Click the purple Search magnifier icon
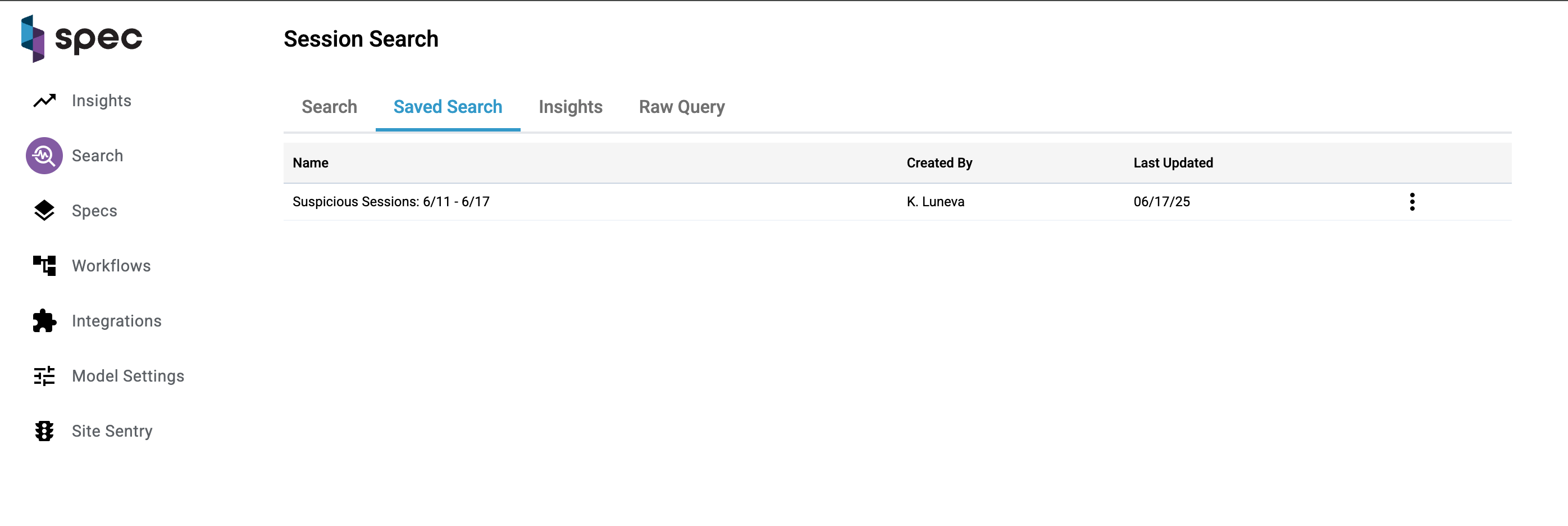Viewport: 1568px width, 526px height. 44,156
